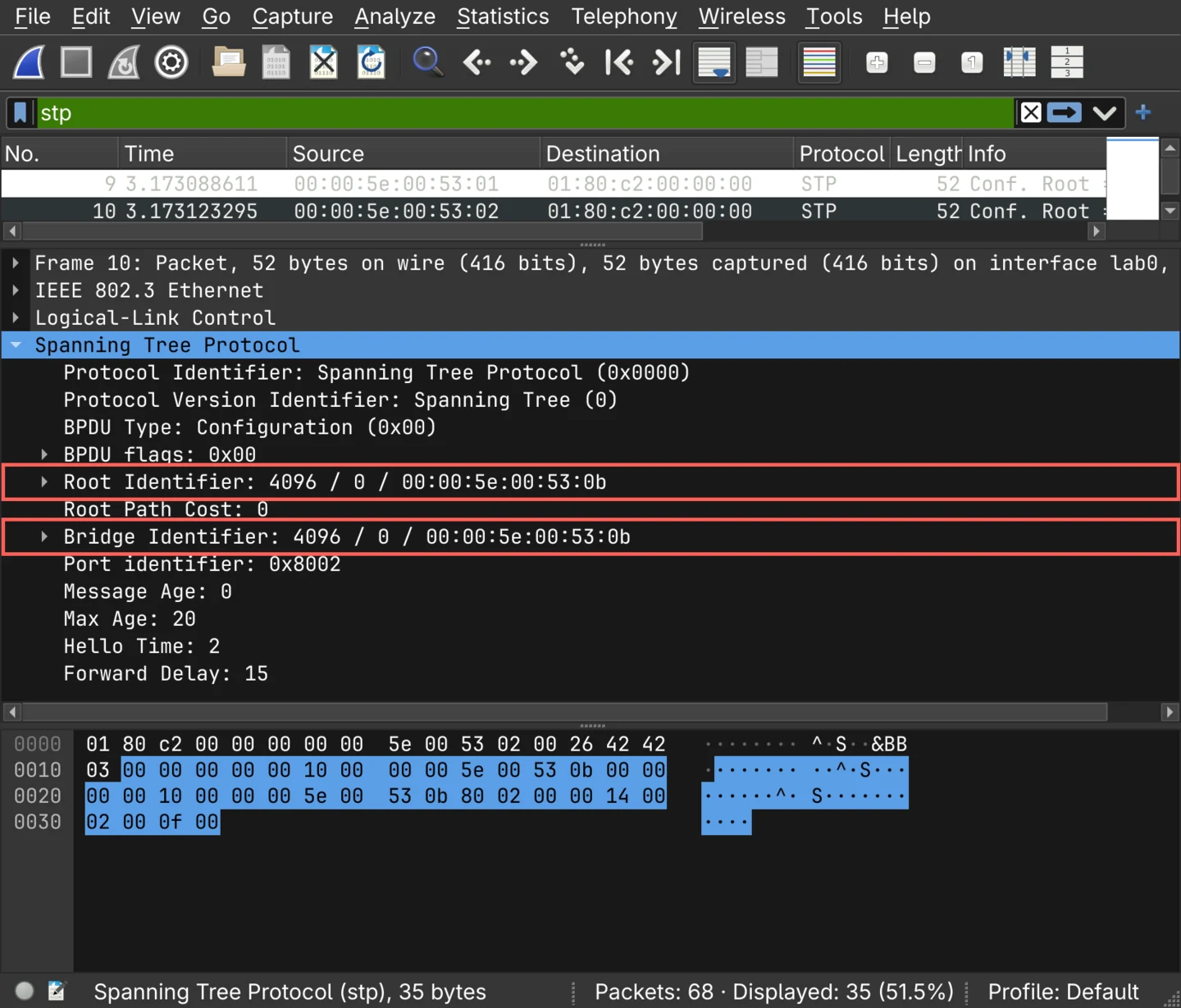Screen dimensions: 1181x1008
Task: Collapse the Spanning Tree Protocol section
Action: pos(16,345)
